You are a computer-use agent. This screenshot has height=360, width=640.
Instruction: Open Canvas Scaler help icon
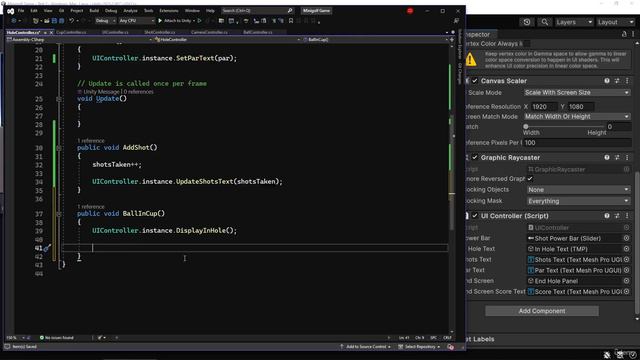click(x=607, y=81)
